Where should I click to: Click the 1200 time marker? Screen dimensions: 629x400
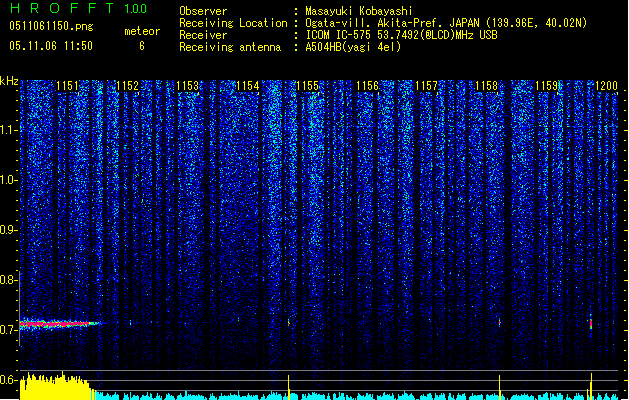[606, 86]
